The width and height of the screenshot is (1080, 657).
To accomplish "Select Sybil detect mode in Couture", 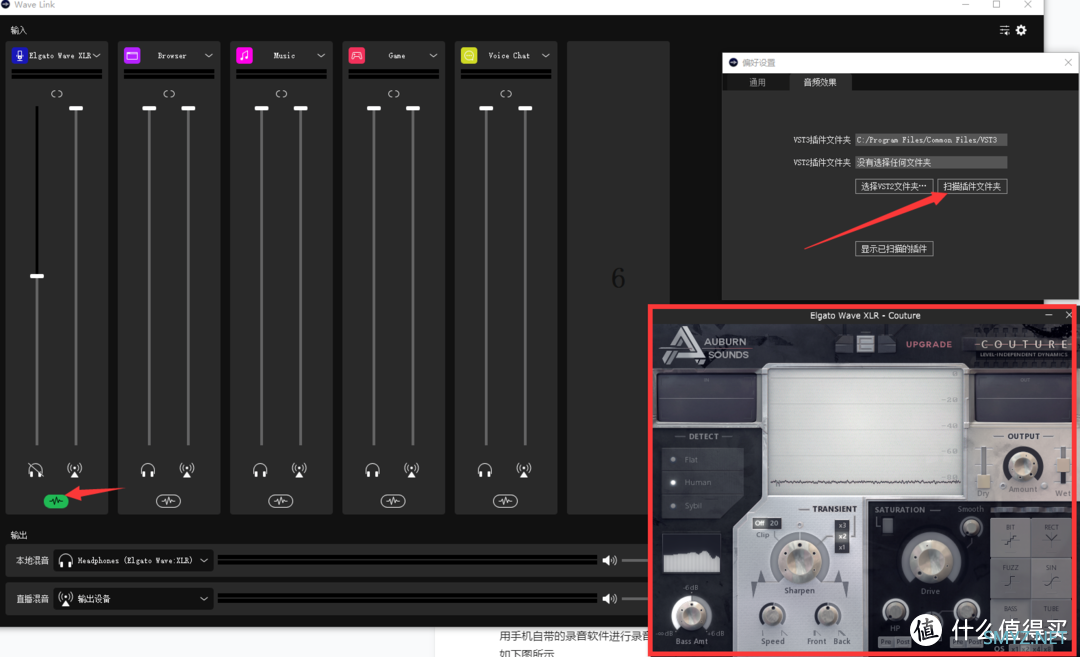I will (691, 505).
